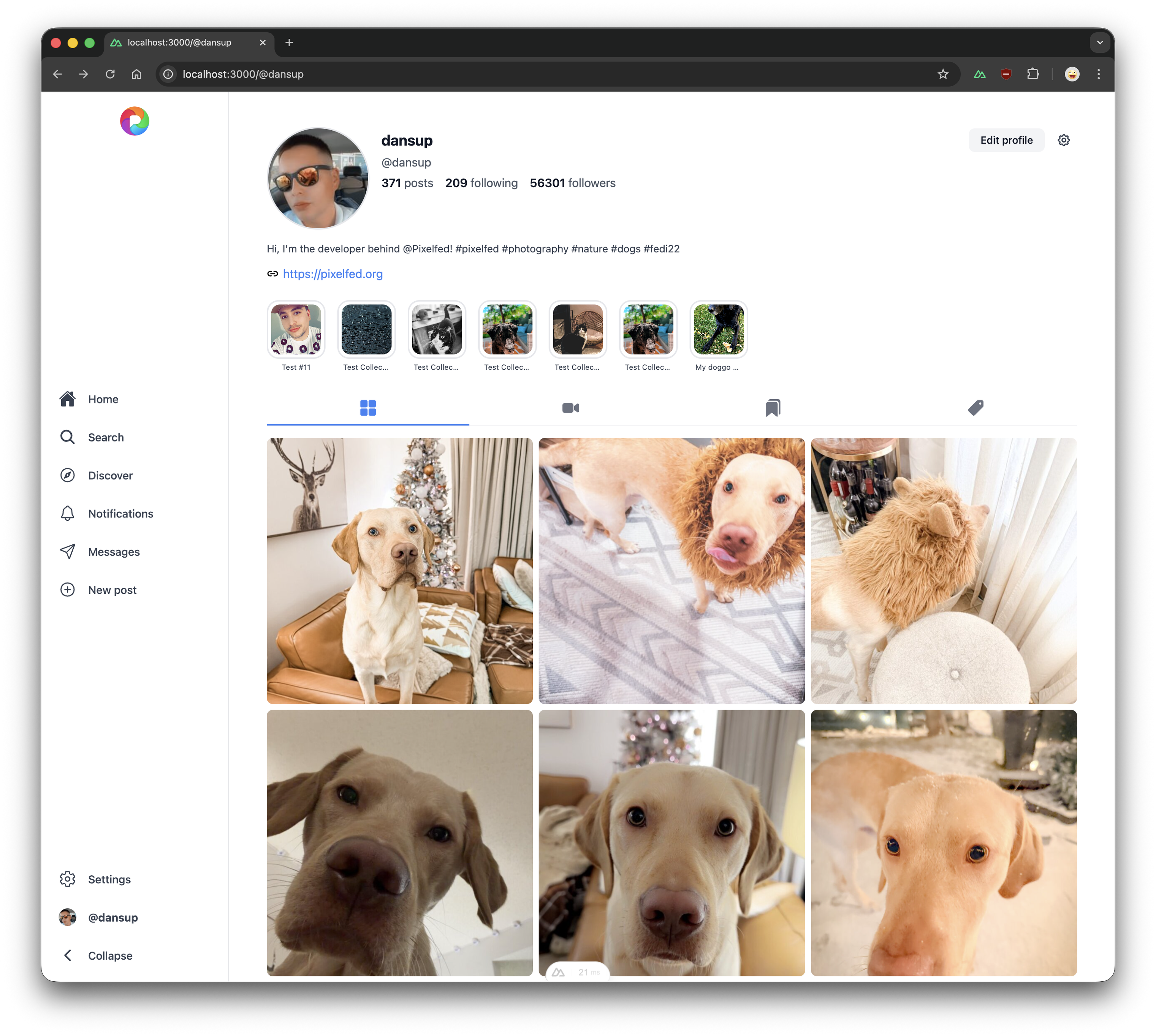Image resolution: width=1156 pixels, height=1036 pixels.
Task: Open the bookmarks tab
Action: click(x=772, y=408)
